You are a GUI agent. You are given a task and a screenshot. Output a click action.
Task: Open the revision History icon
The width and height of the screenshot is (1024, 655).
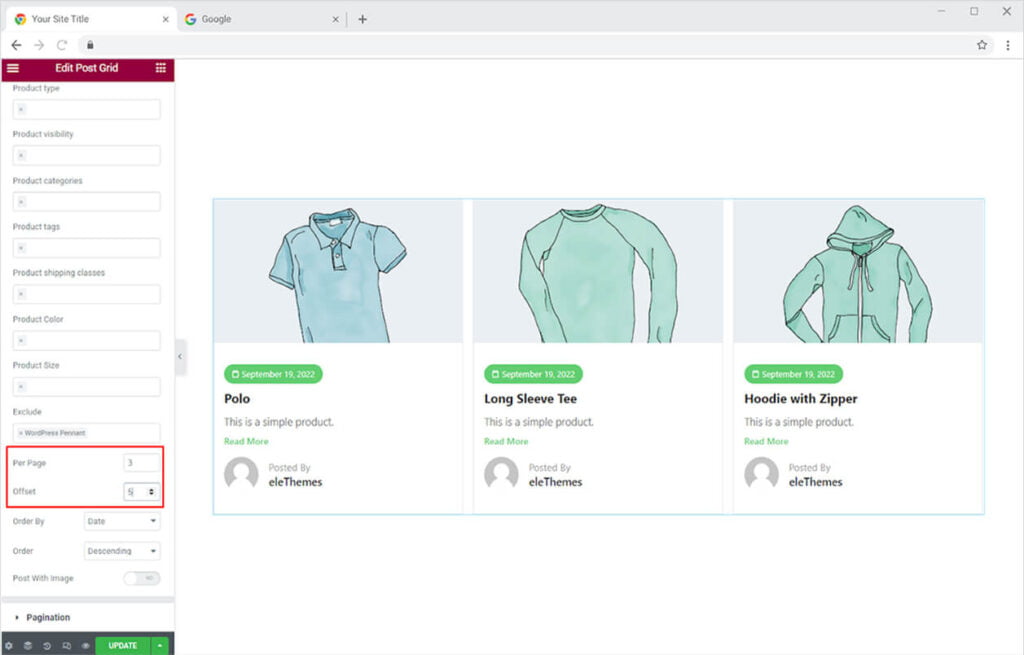point(47,646)
